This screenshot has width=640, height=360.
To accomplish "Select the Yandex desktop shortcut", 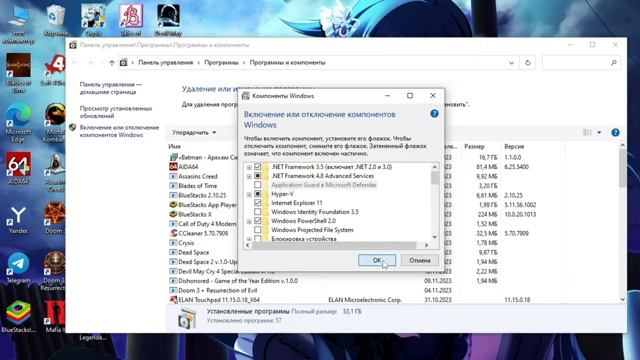I will pos(18,220).
